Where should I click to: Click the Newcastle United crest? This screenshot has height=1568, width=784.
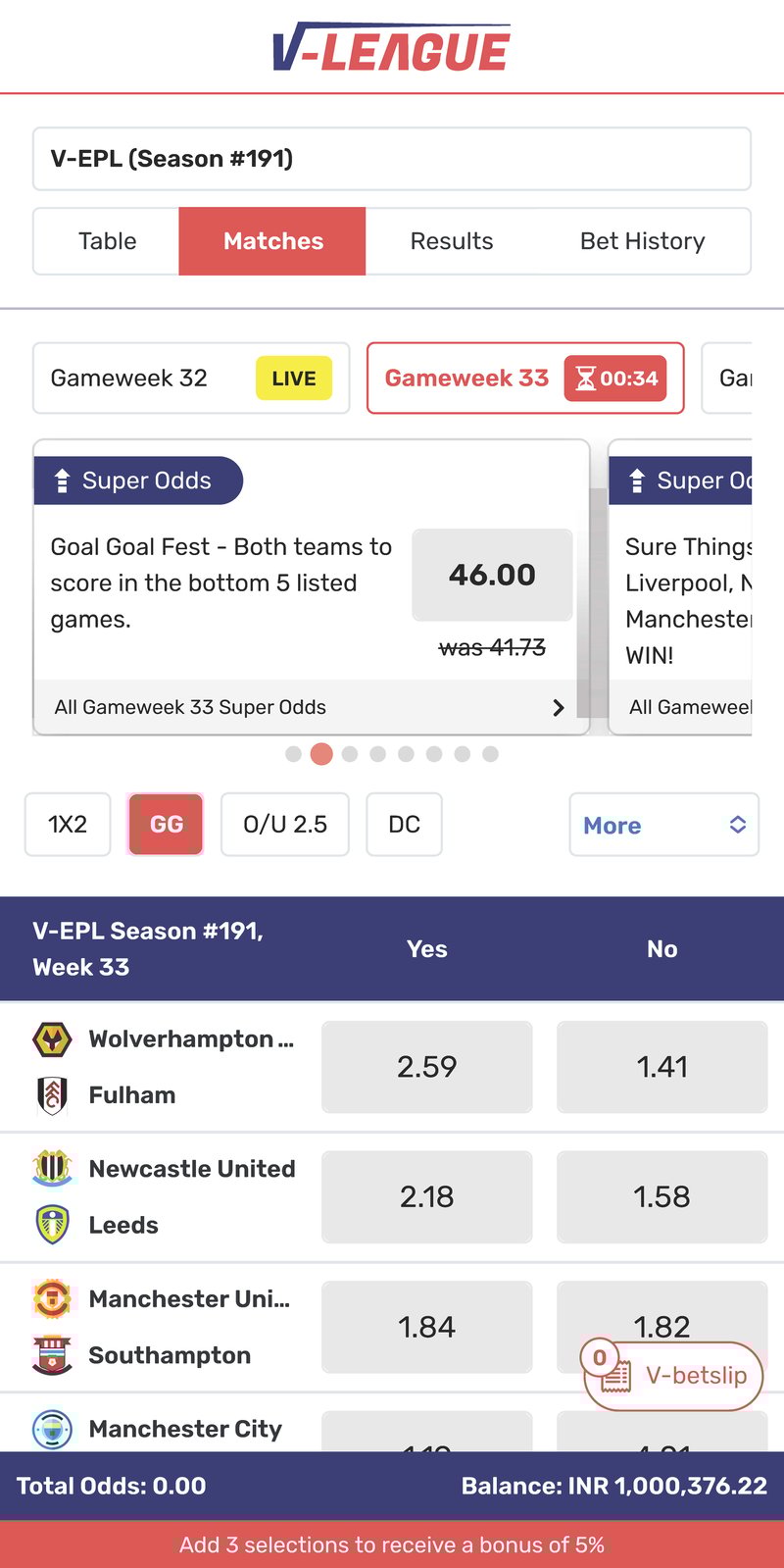52,1169
